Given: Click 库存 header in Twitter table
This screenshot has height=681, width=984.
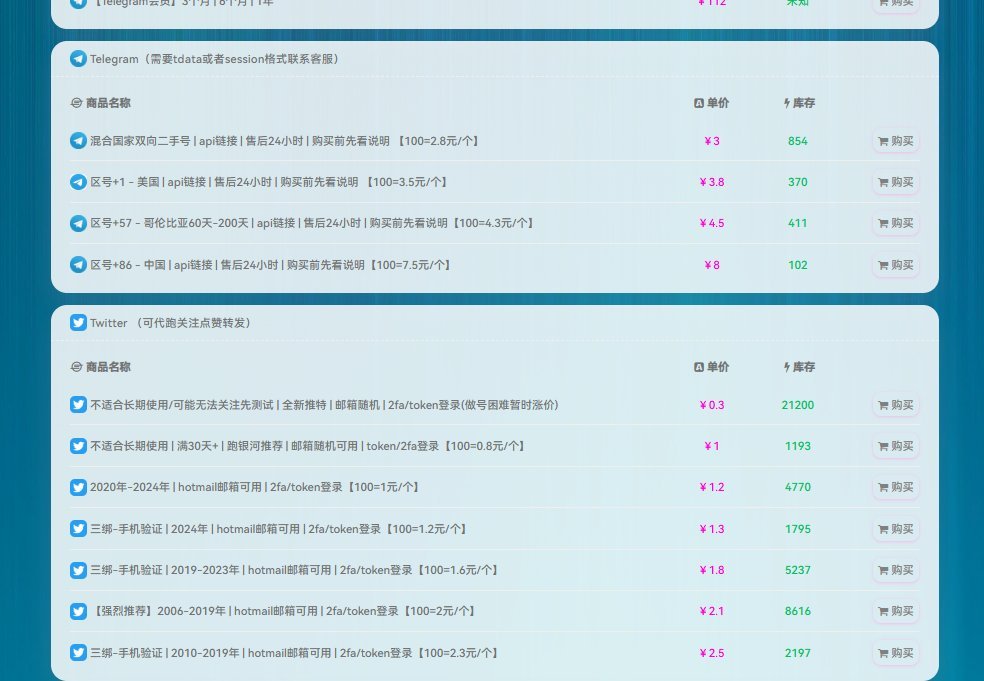Looking at the screenshot, I should [x=799, y=367].
